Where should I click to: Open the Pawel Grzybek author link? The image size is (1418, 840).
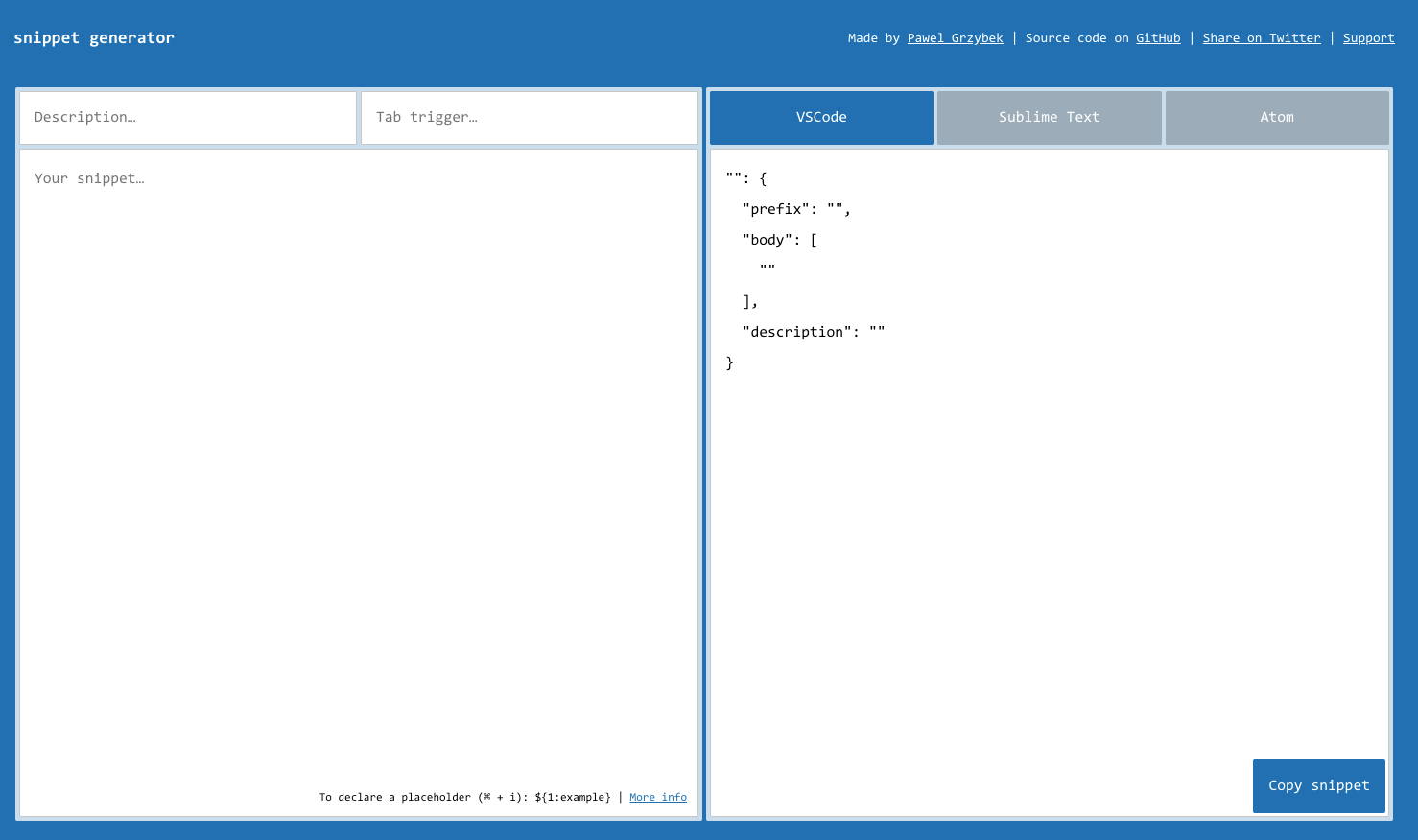(x=956, y=38)
